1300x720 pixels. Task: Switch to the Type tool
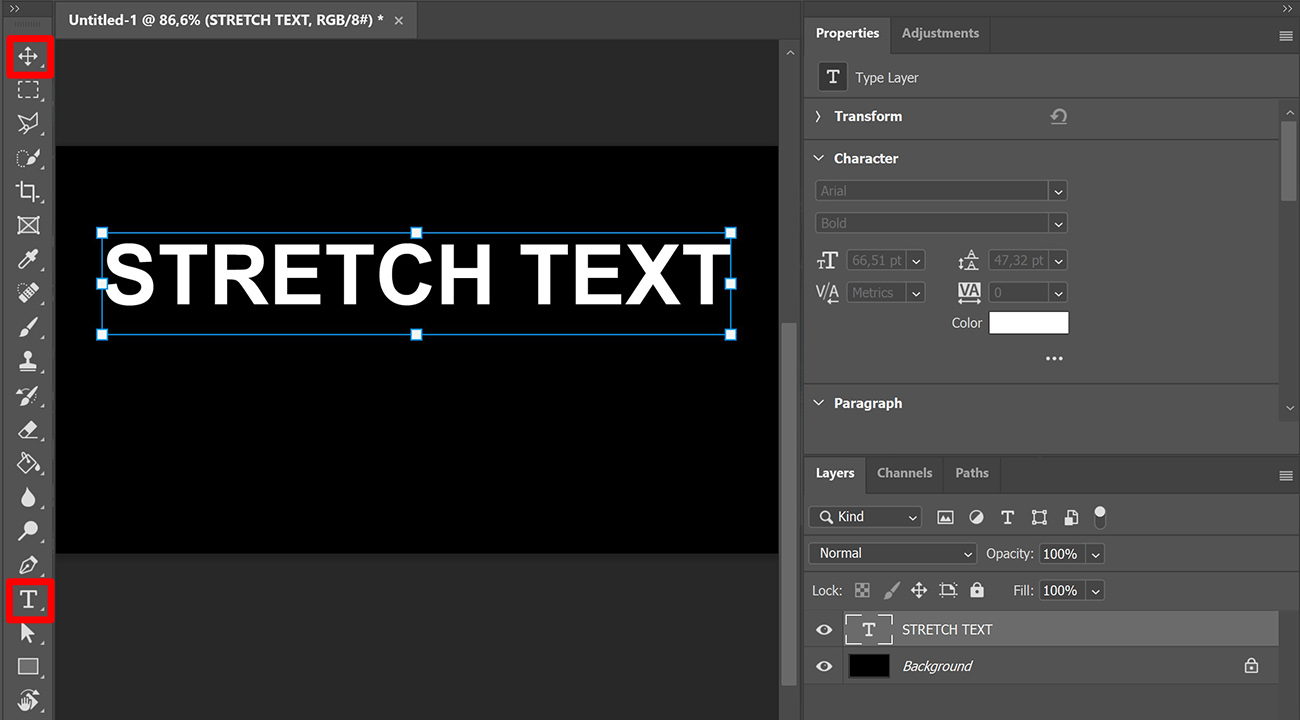tap(28, 599)
